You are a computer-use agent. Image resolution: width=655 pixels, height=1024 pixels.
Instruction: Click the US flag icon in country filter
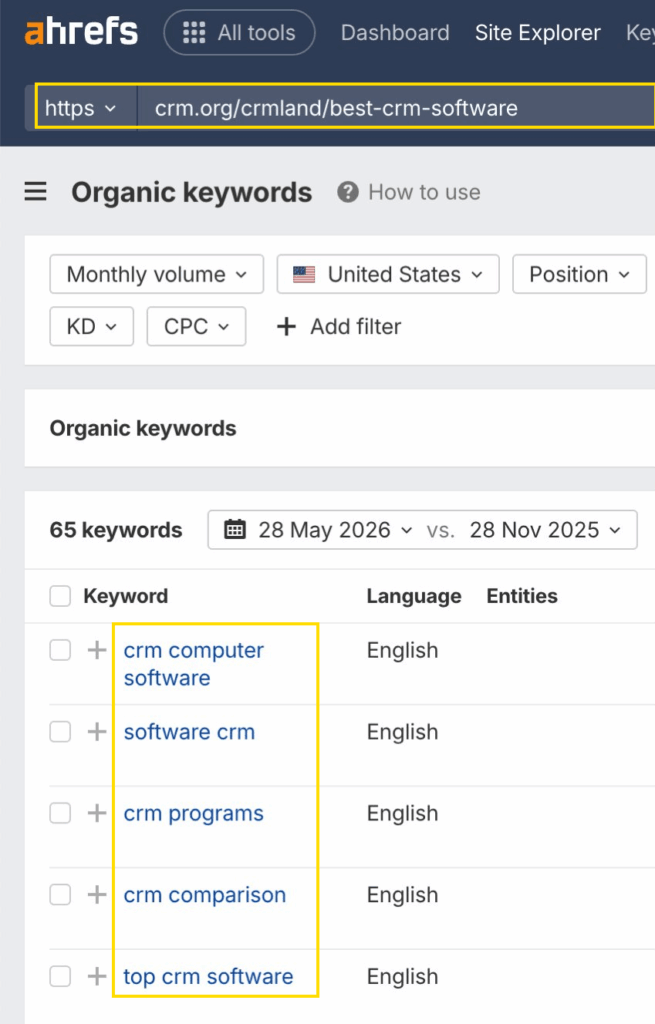pyautogui.click(x=304, y=274)
